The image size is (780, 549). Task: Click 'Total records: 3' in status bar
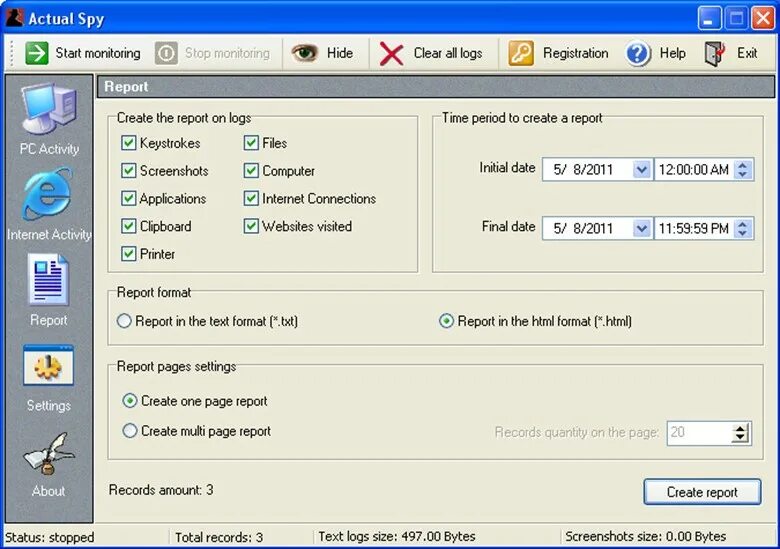point(219,537)
